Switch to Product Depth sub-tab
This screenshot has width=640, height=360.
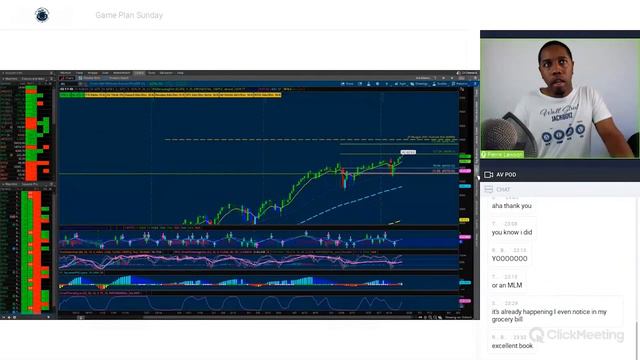click(118, 78)
